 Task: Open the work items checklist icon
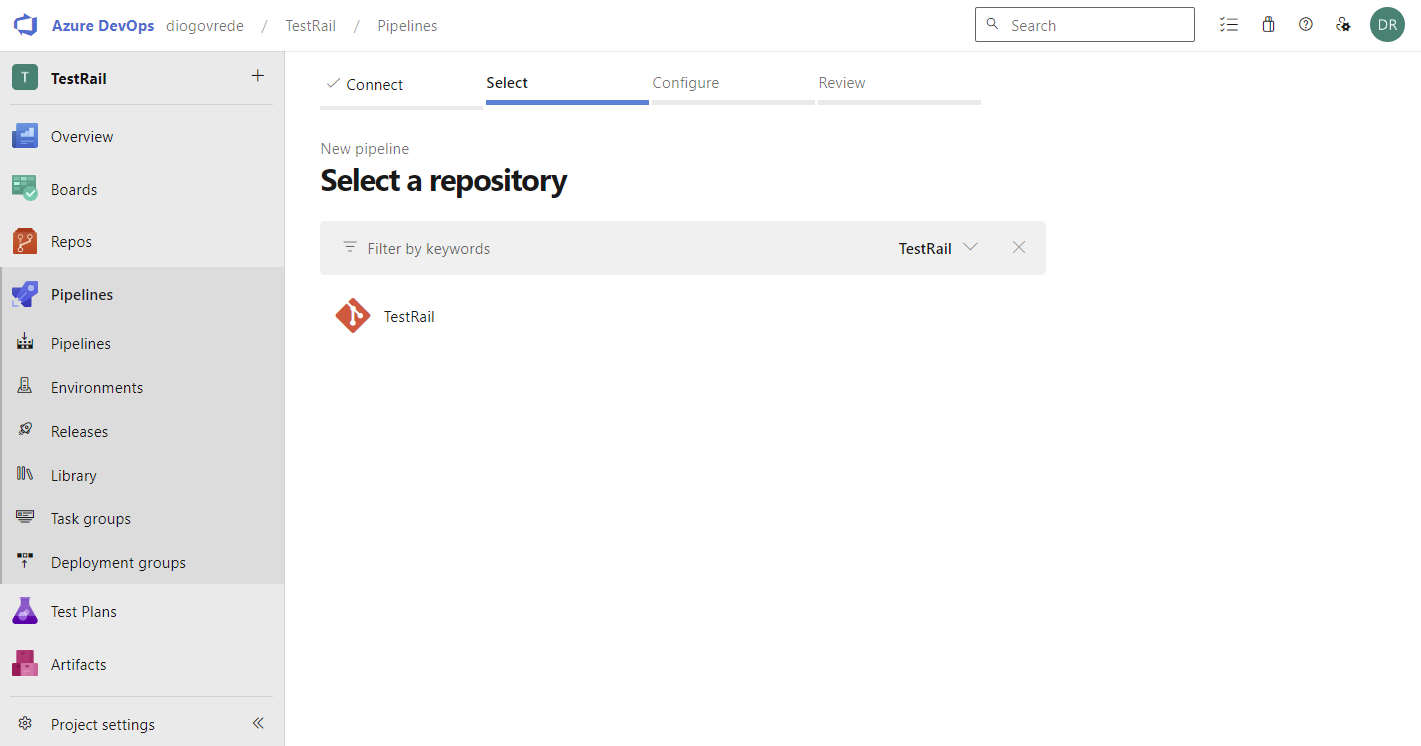1229,25
